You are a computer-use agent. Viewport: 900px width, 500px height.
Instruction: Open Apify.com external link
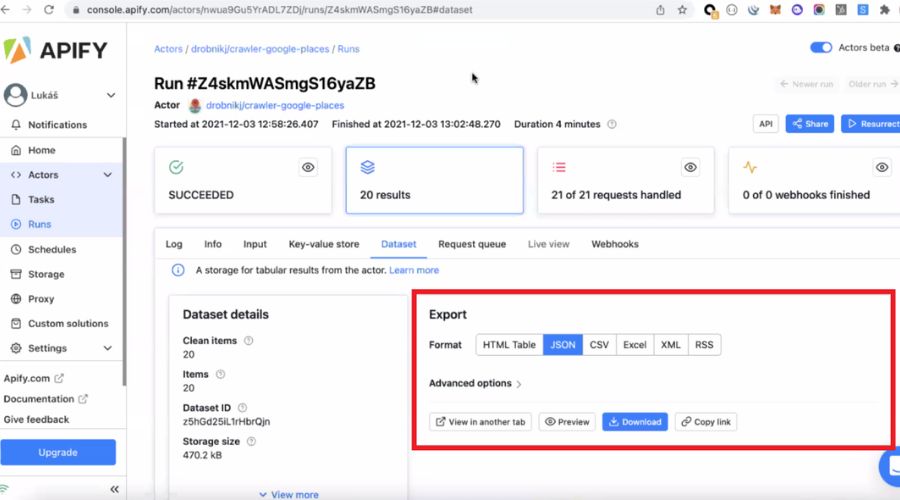[33, 378]
